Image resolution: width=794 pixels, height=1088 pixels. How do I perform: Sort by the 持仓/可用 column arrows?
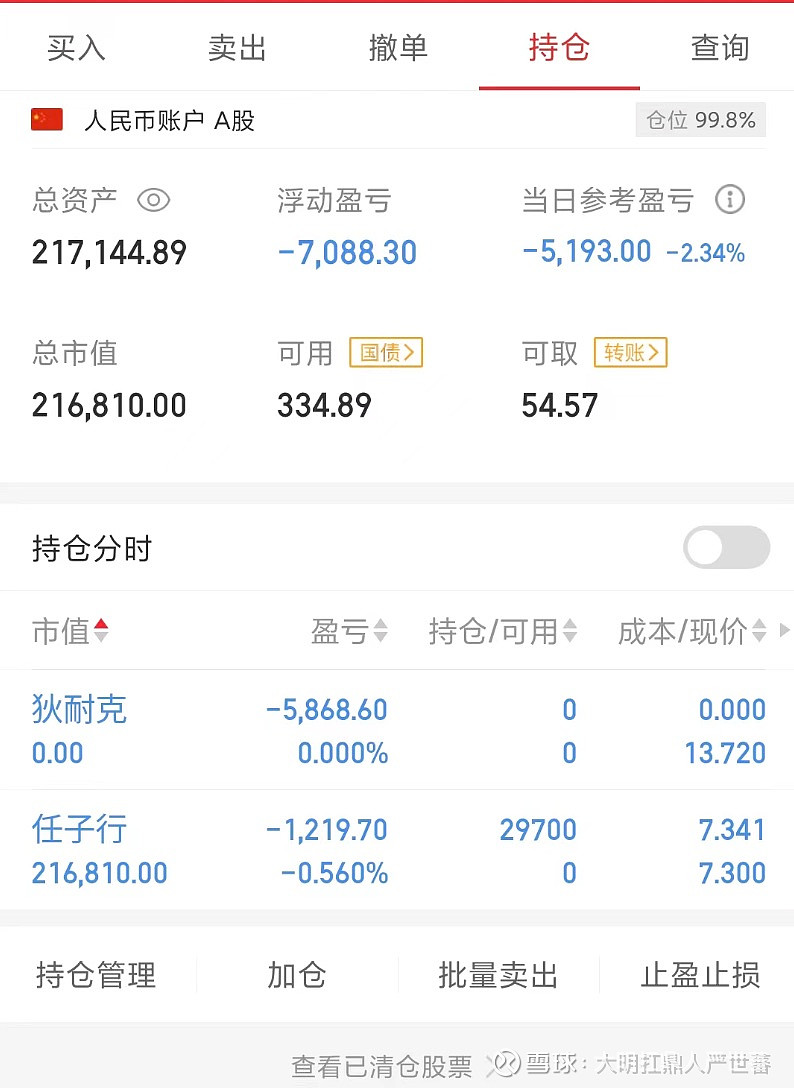tap(566, 631)
